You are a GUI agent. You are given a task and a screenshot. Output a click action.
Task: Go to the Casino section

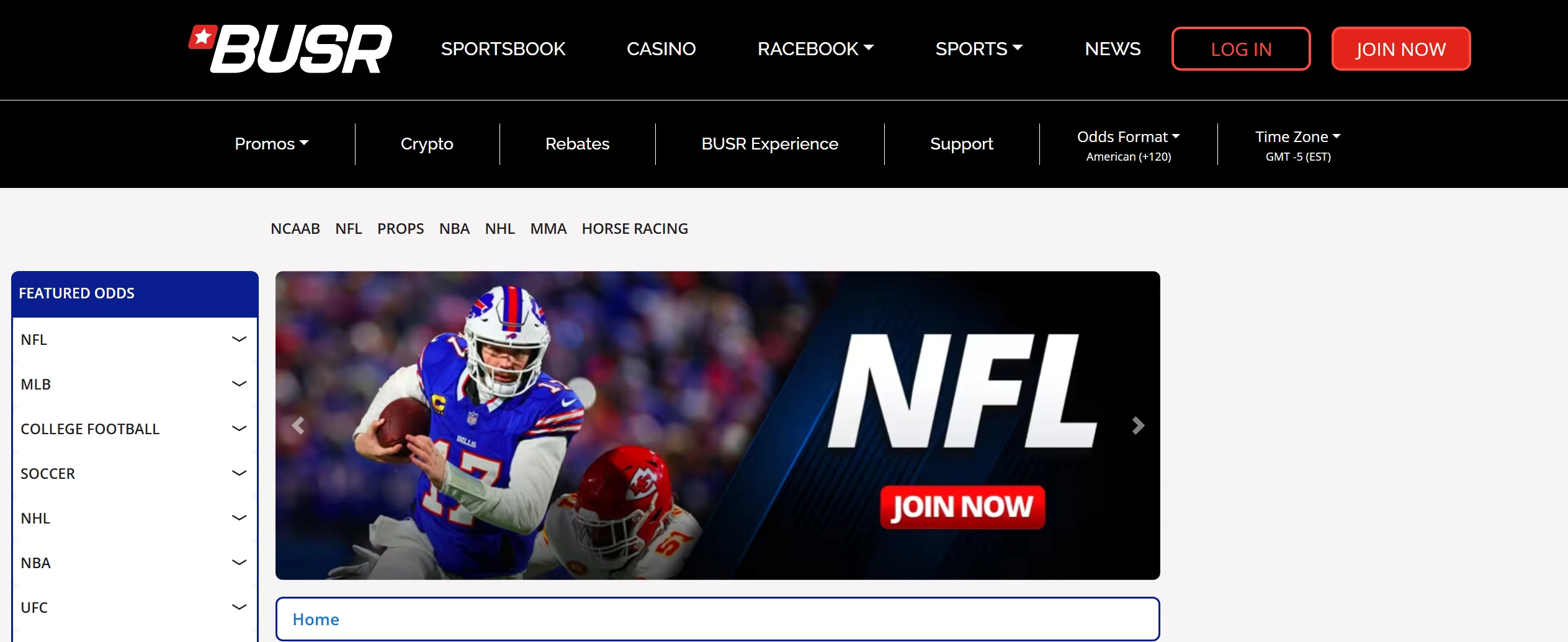(661, 49)
